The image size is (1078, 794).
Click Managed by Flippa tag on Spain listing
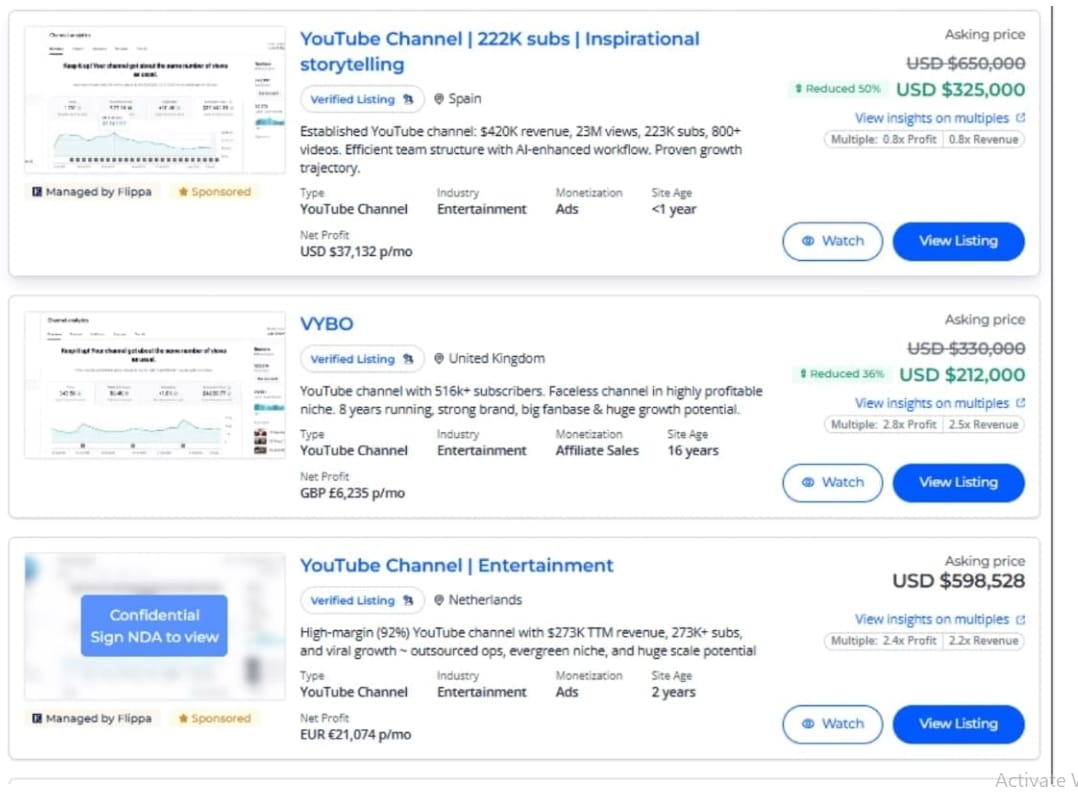[x=91, y=192]
